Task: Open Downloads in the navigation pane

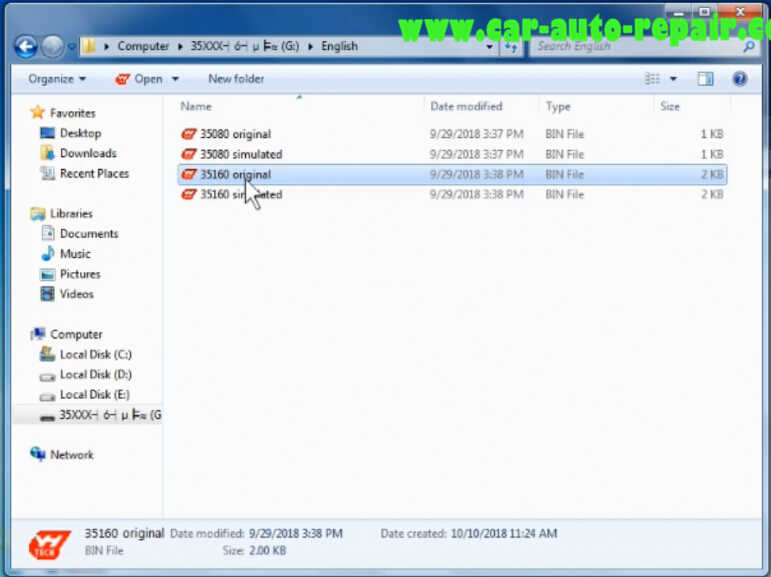Action: [88, 153]
